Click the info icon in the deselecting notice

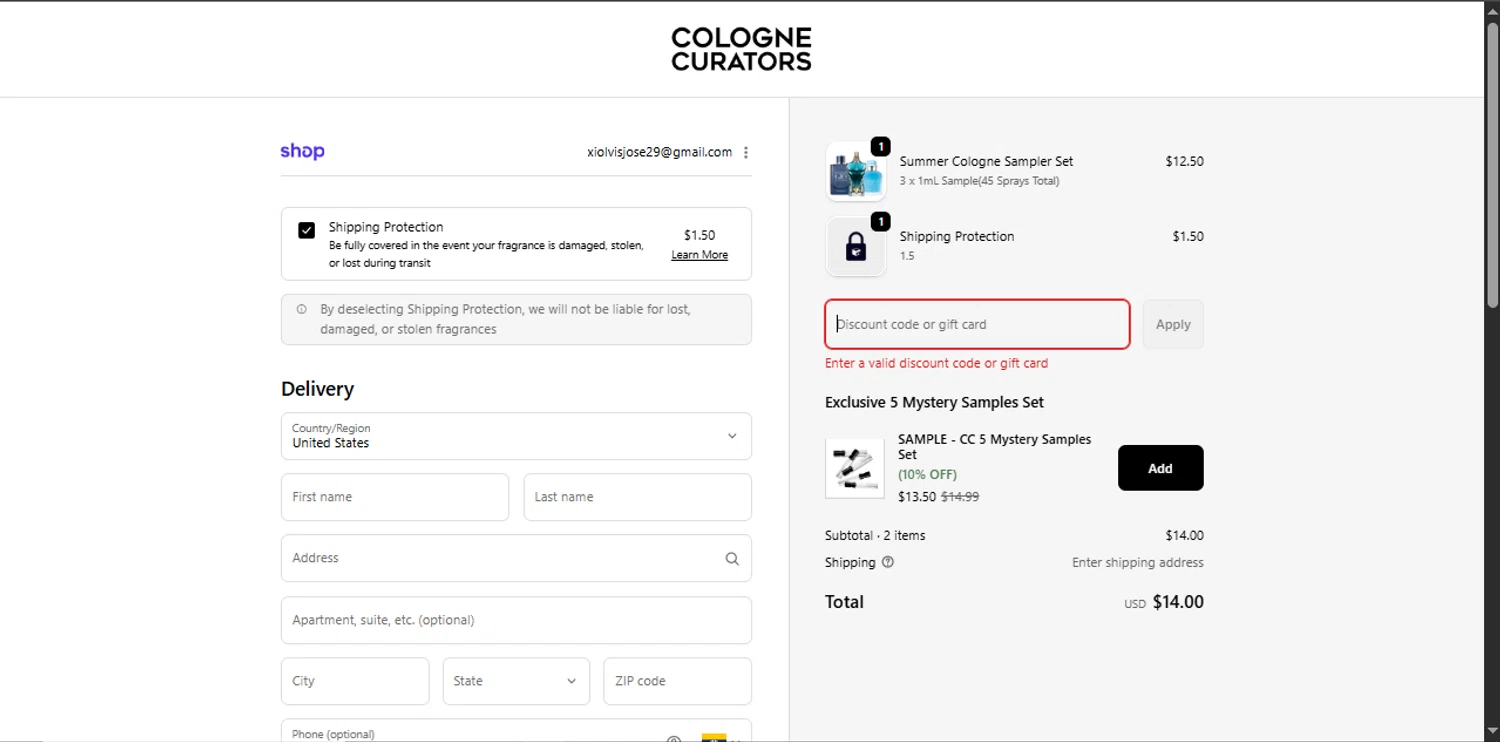tap(302, 310)
